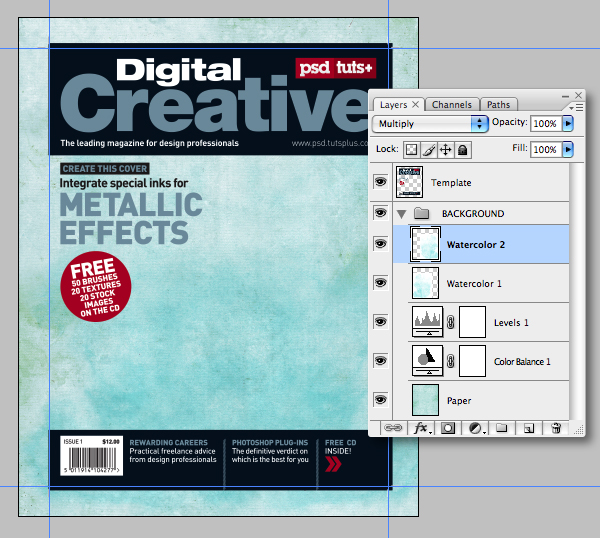Open the layer style fx menu
The height and width of the screenshot is (538, 600).
click(x=422, y=428)
